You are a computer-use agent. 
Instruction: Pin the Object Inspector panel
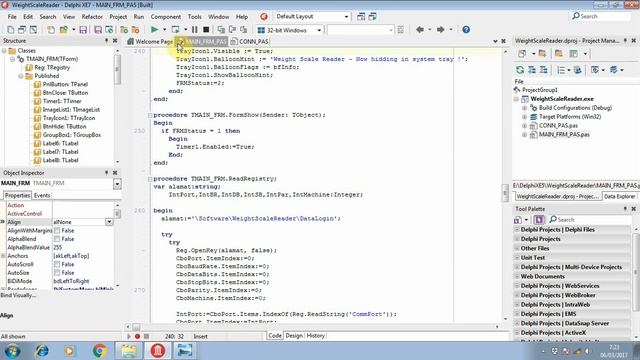(107, 173)
